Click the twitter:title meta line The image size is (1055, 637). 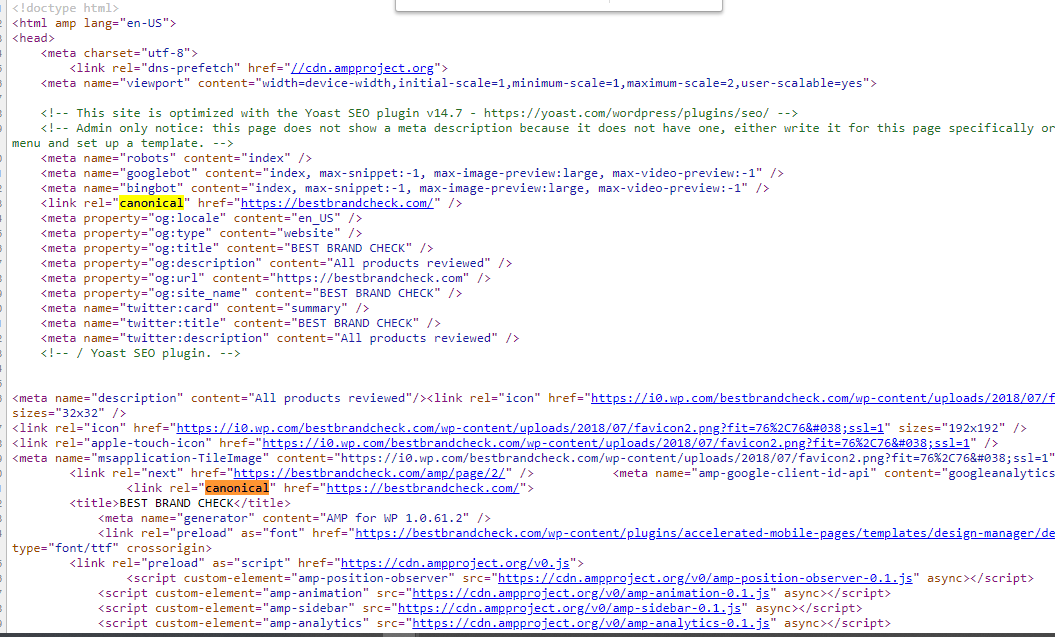pos(241,323)
